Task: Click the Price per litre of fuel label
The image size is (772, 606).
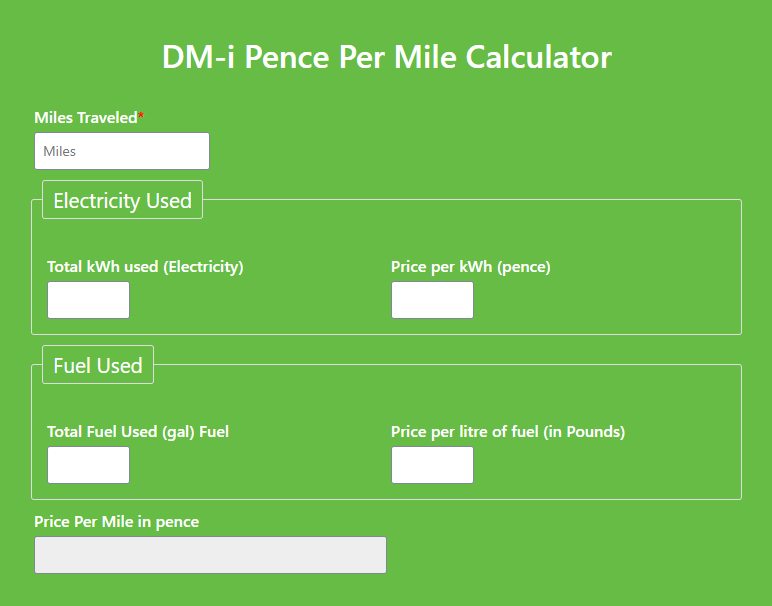Action: (507, 432)
